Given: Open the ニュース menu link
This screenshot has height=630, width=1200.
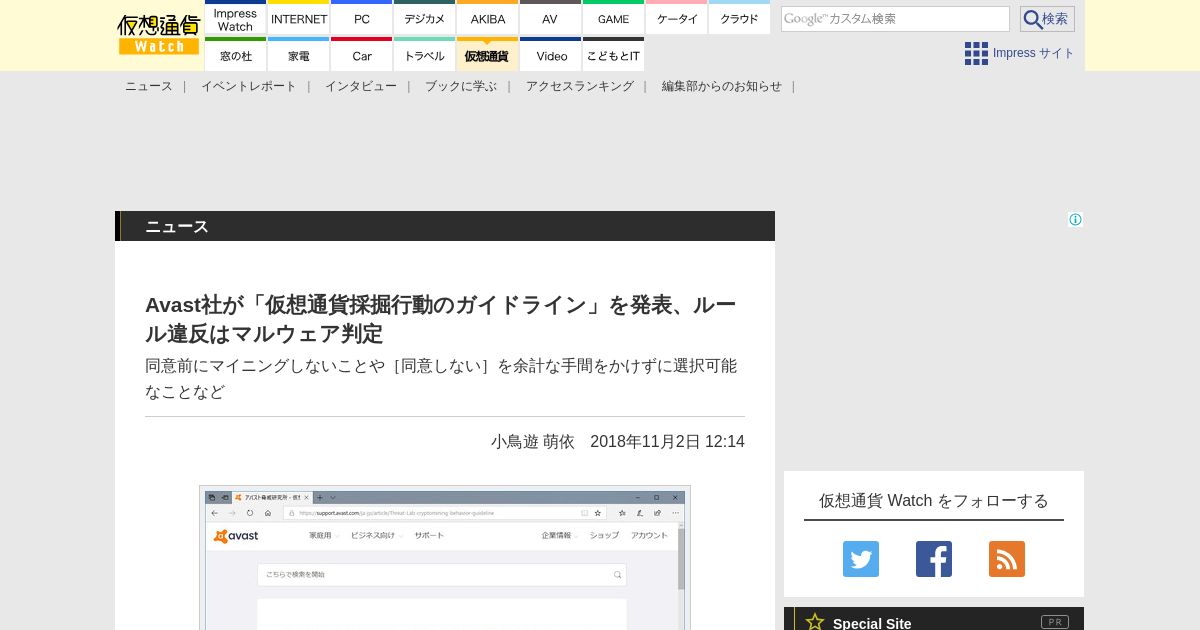Looking at the screenshot, I should pyautogui.click(x=149, y=86).
